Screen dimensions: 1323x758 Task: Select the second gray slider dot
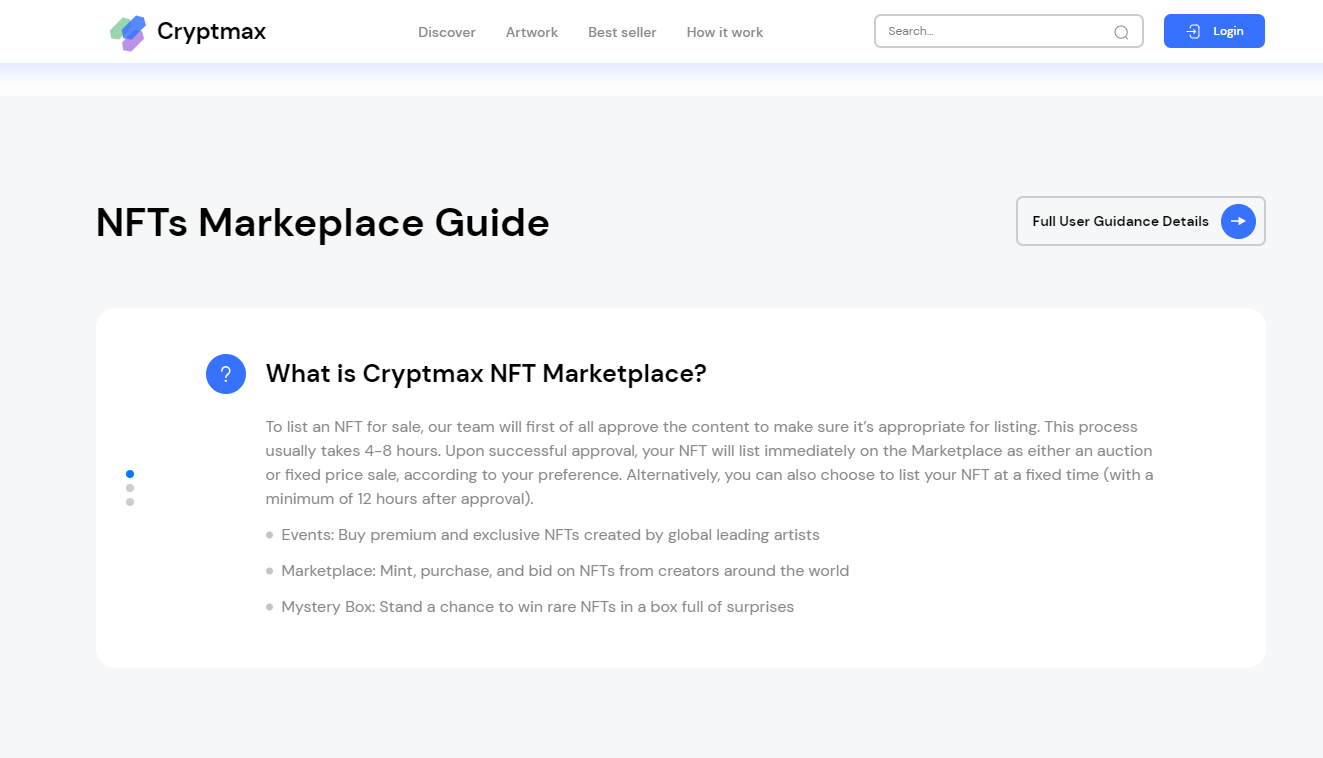click(x=130, y=488)
